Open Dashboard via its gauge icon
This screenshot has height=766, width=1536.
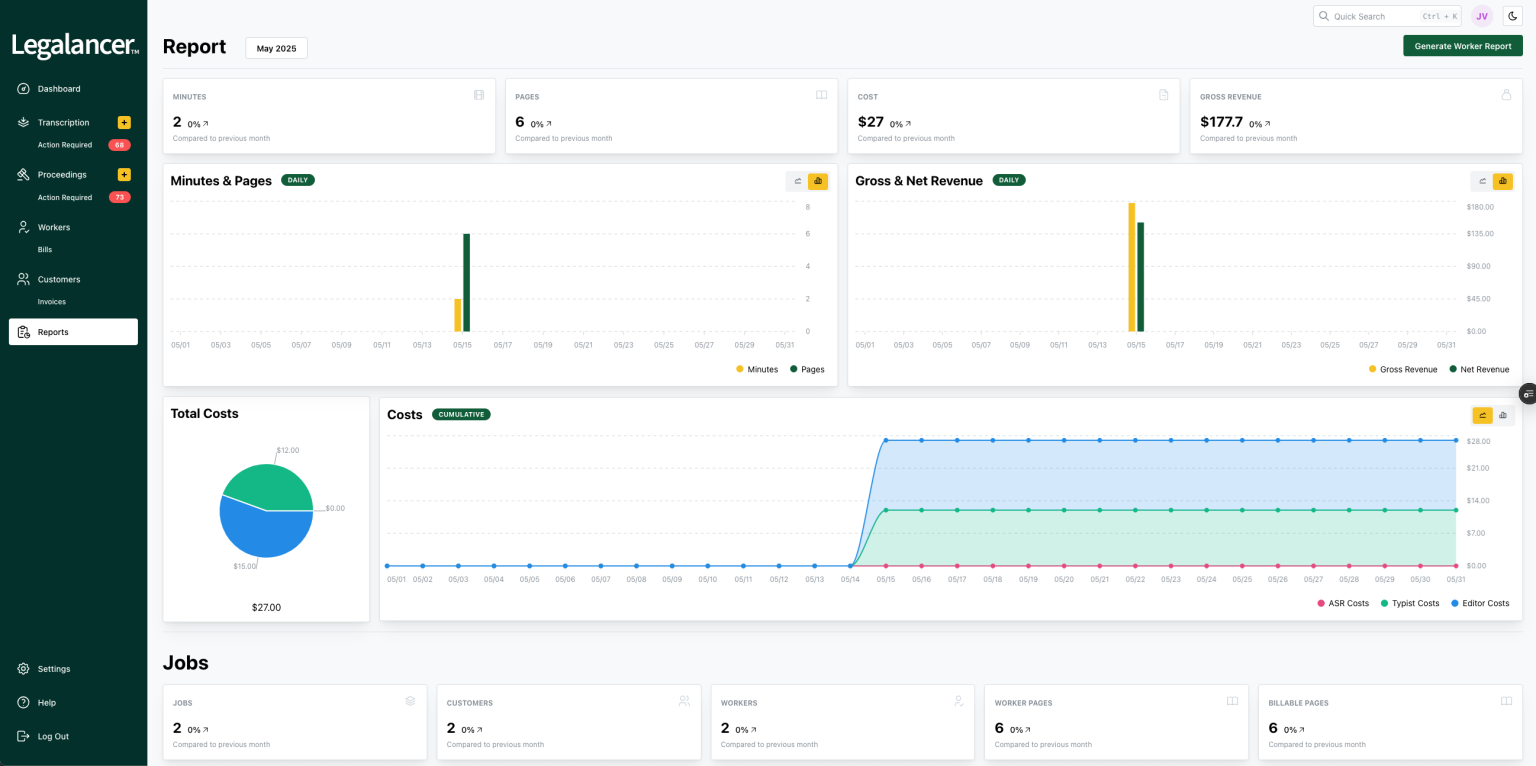tap(23, 89)
